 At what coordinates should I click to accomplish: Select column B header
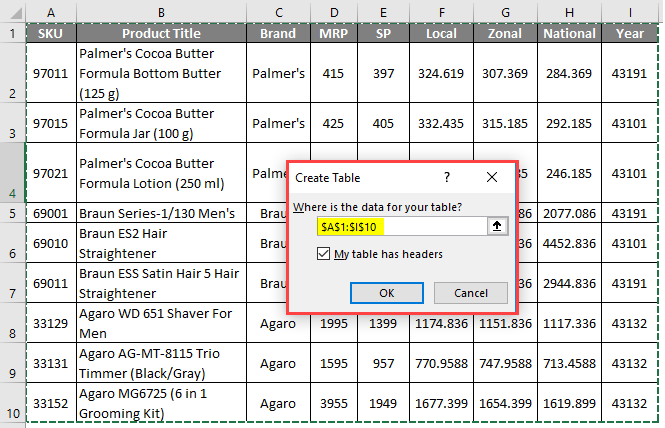click(161, 13)
